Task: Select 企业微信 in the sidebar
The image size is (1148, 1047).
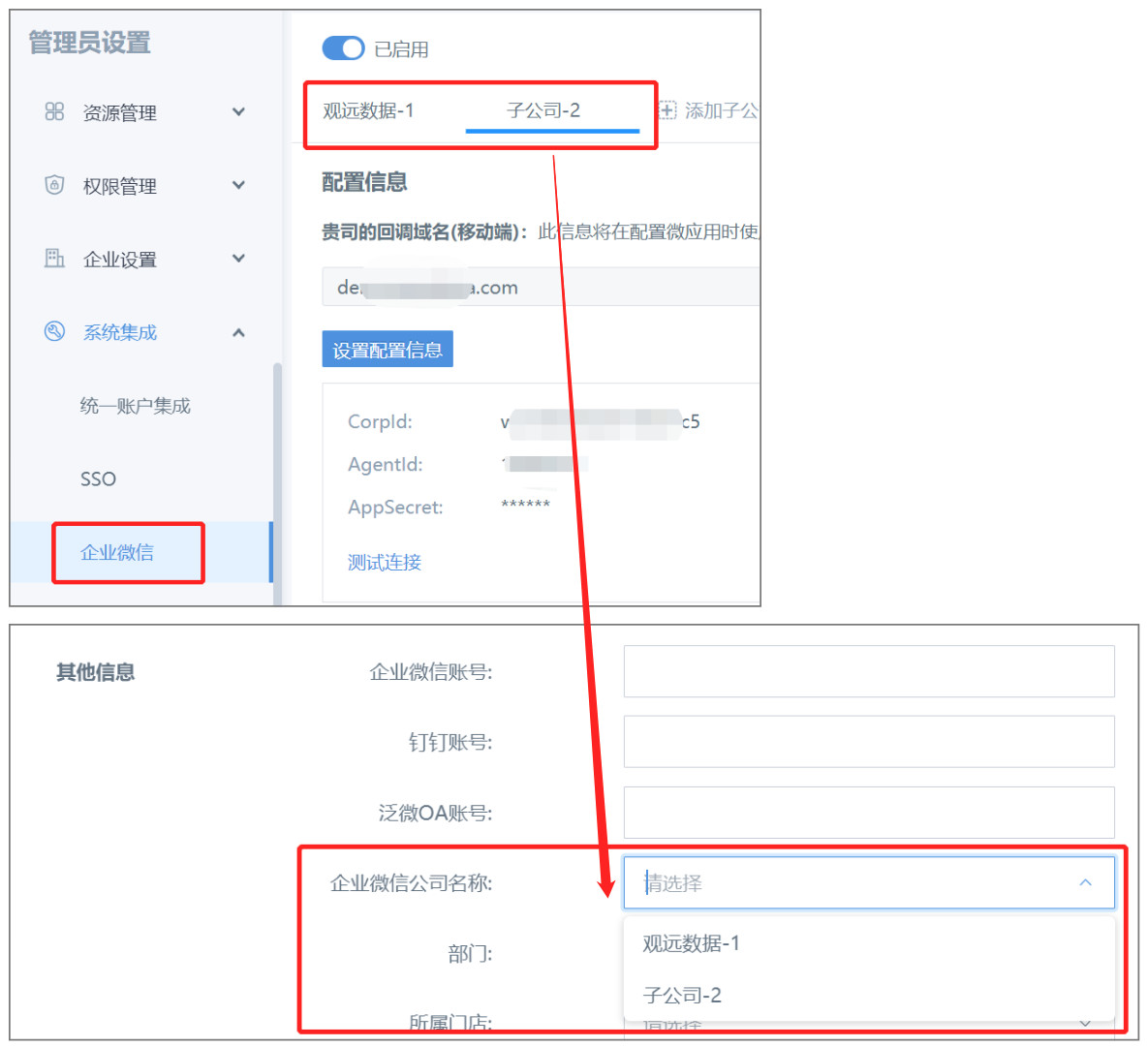Action: (117, 552)
